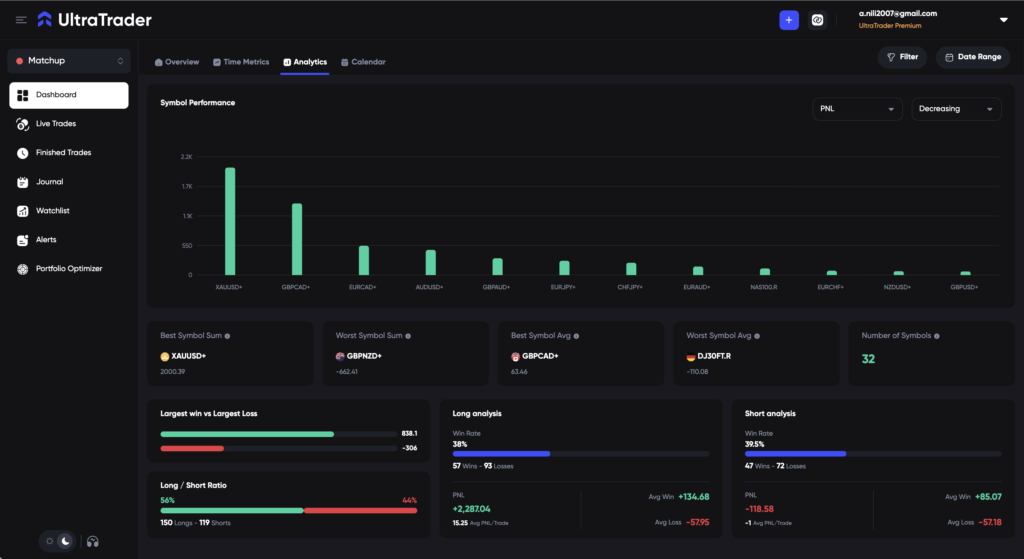Switch to the Calendar tab
The height and width of the screenshot is (559, 1024).
tap(362, 62)
